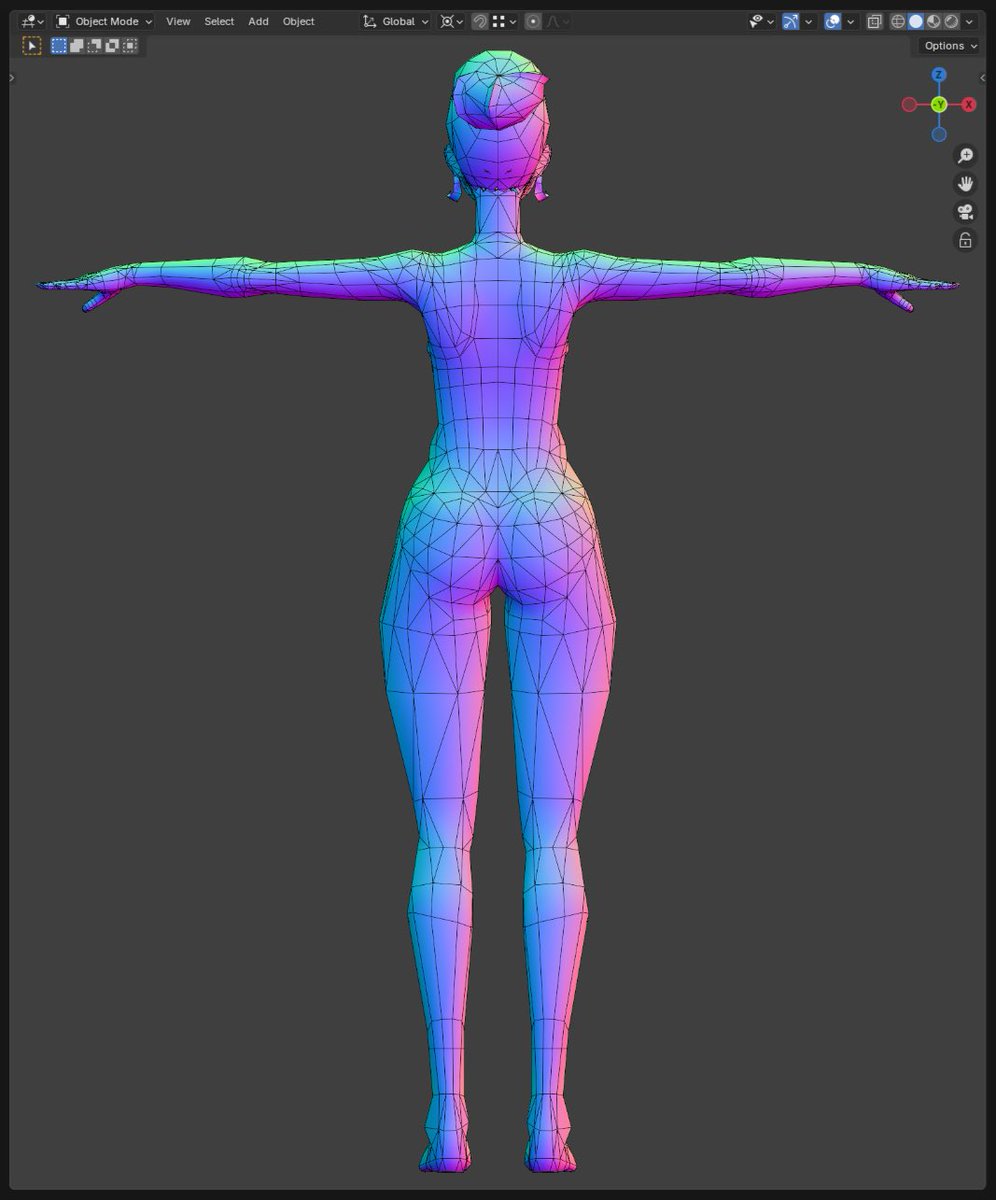Choose the Set new selection mode
996x1200 pixels.
59,45
